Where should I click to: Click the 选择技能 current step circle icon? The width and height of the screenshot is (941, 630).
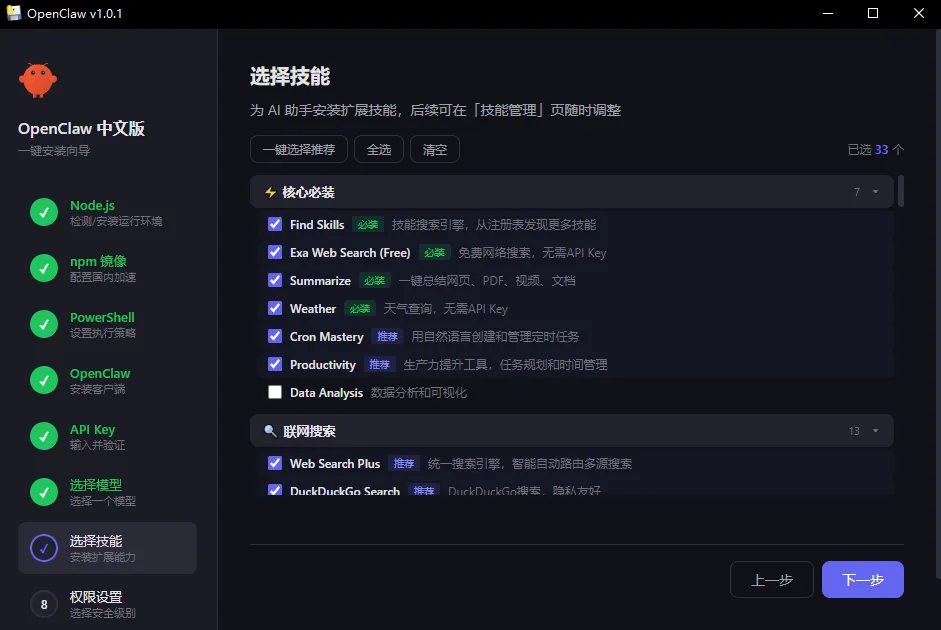tap(44, 548)
